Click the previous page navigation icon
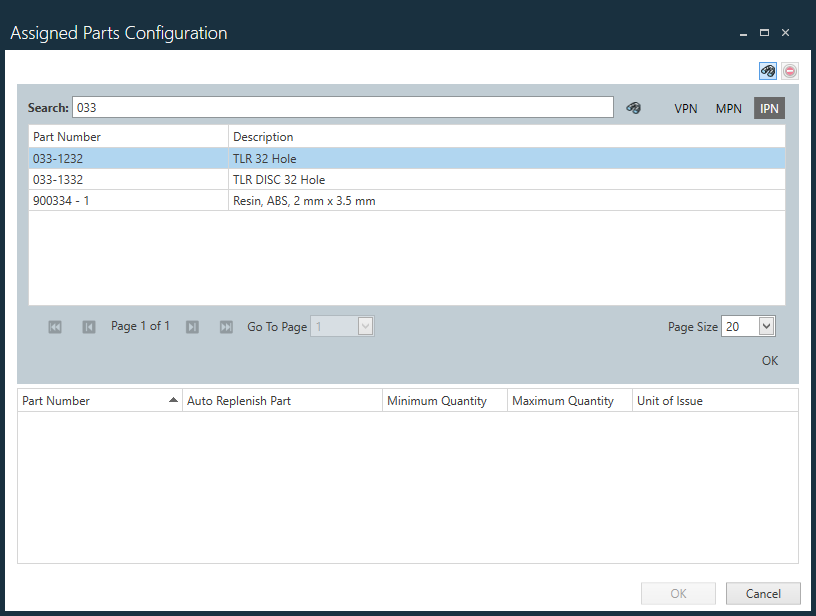The width and height of the screenshot is (816, 616). (88, 326)
